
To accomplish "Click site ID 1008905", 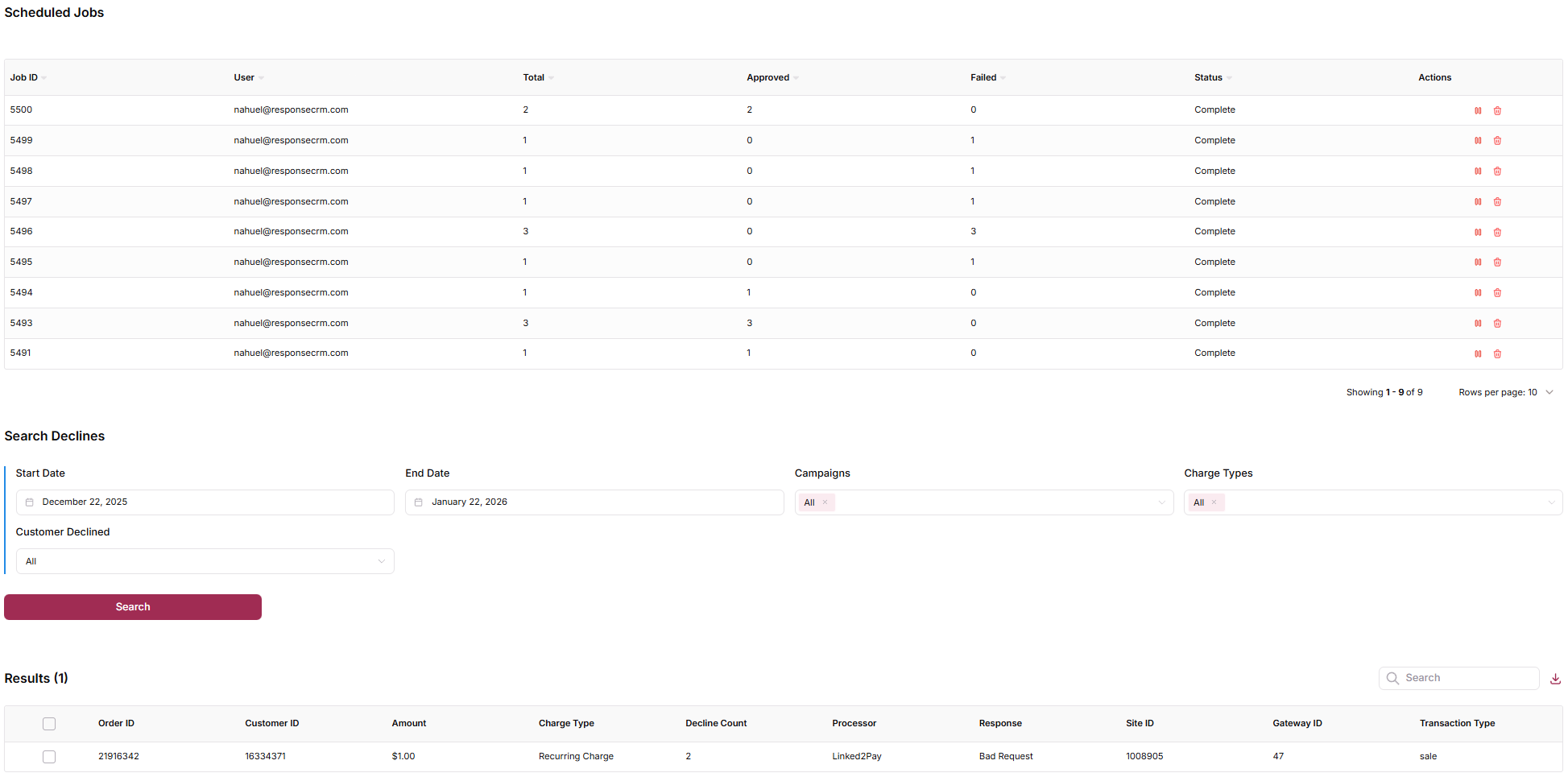I will 1144,757.
